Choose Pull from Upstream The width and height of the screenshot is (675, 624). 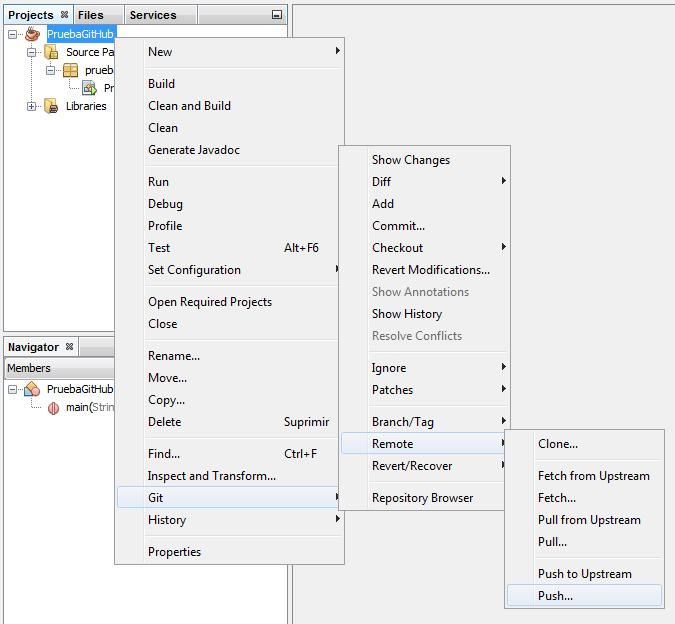pos(589,520)
